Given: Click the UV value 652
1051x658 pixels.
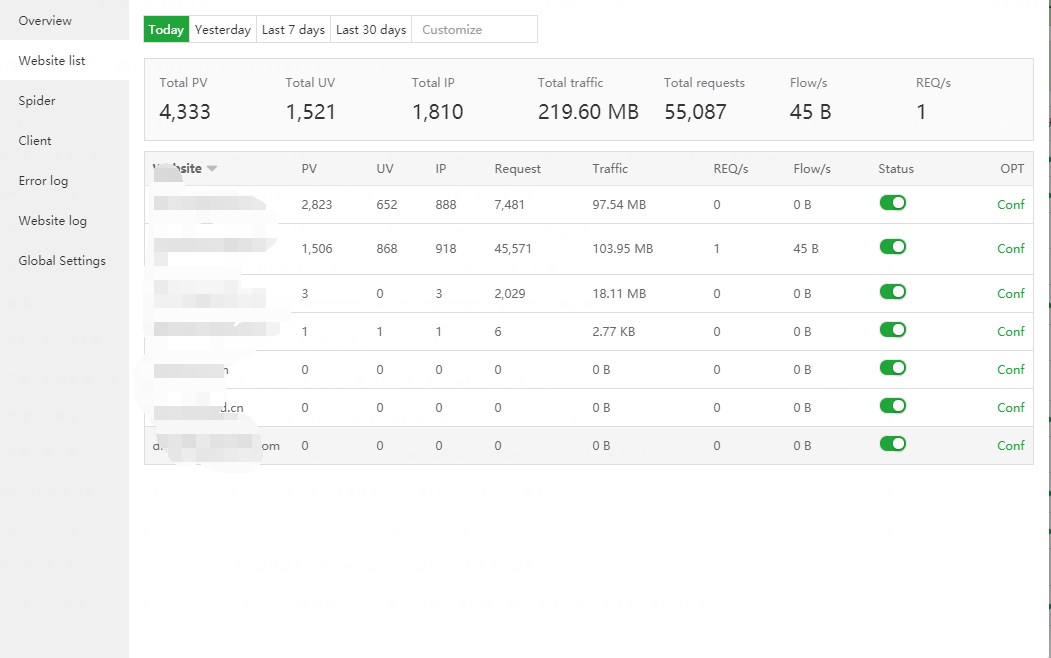Looking at the screenshot, I should coord(387,205).
